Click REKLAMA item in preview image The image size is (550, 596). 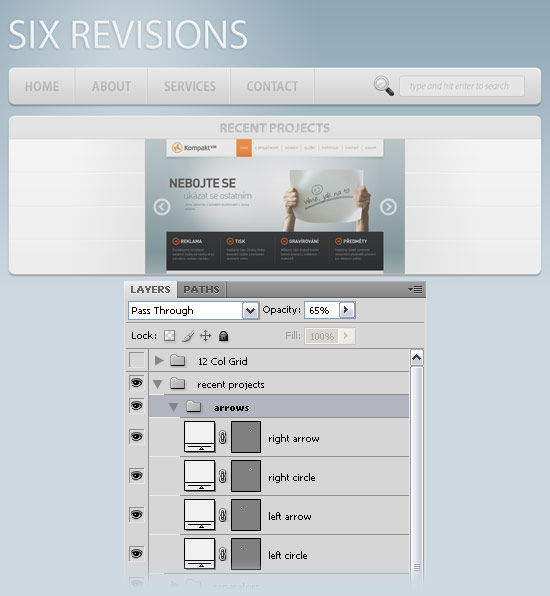pos(187,241)
